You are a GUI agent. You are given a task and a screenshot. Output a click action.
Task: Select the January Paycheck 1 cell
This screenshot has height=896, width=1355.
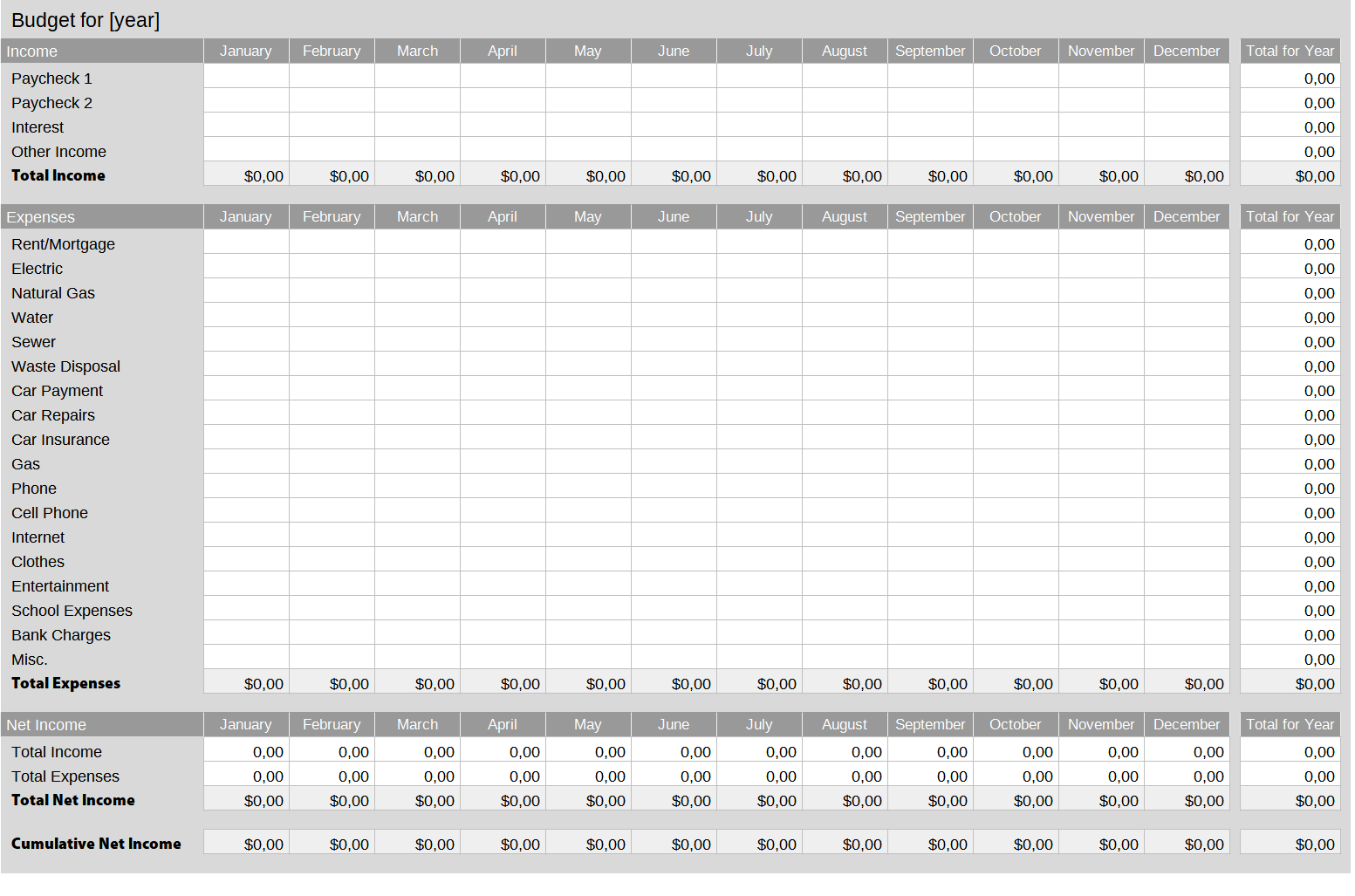point(245,78)
